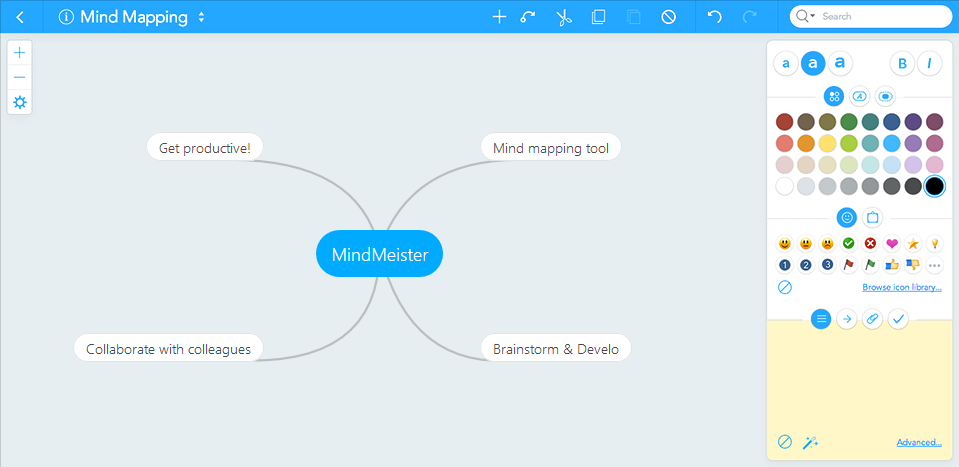Select the small font size
Screen dimensions: 959x467
tap(786, 63)
